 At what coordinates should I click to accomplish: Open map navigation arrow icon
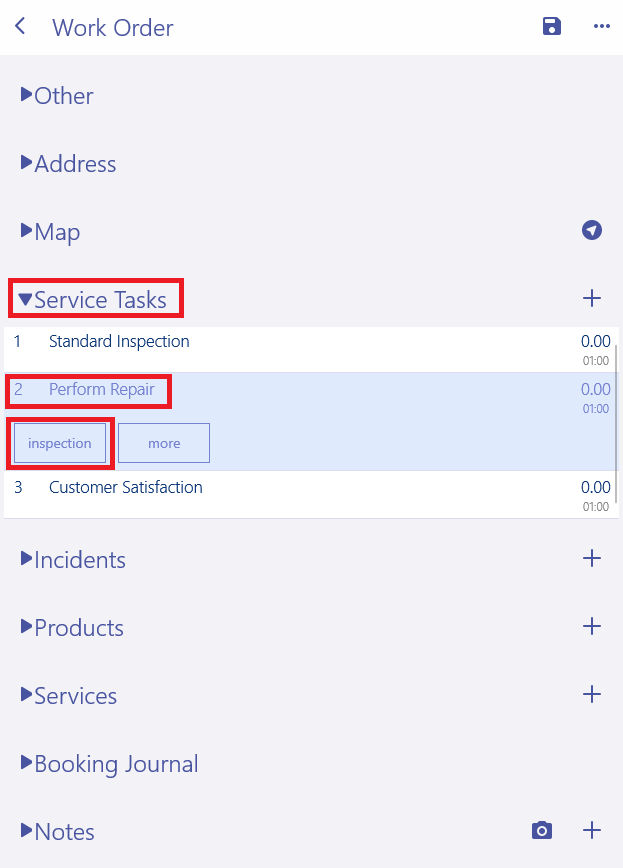(x=592, y=231)
